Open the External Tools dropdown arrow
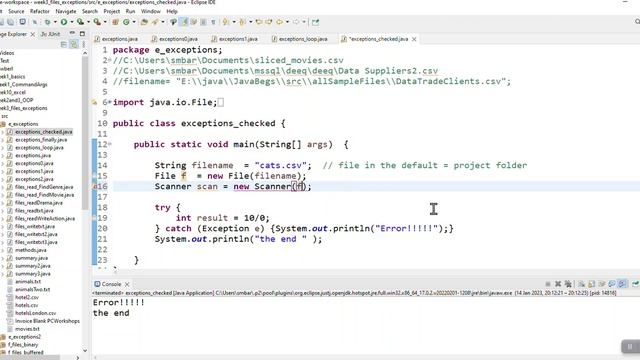 click(x=105, y=22)
